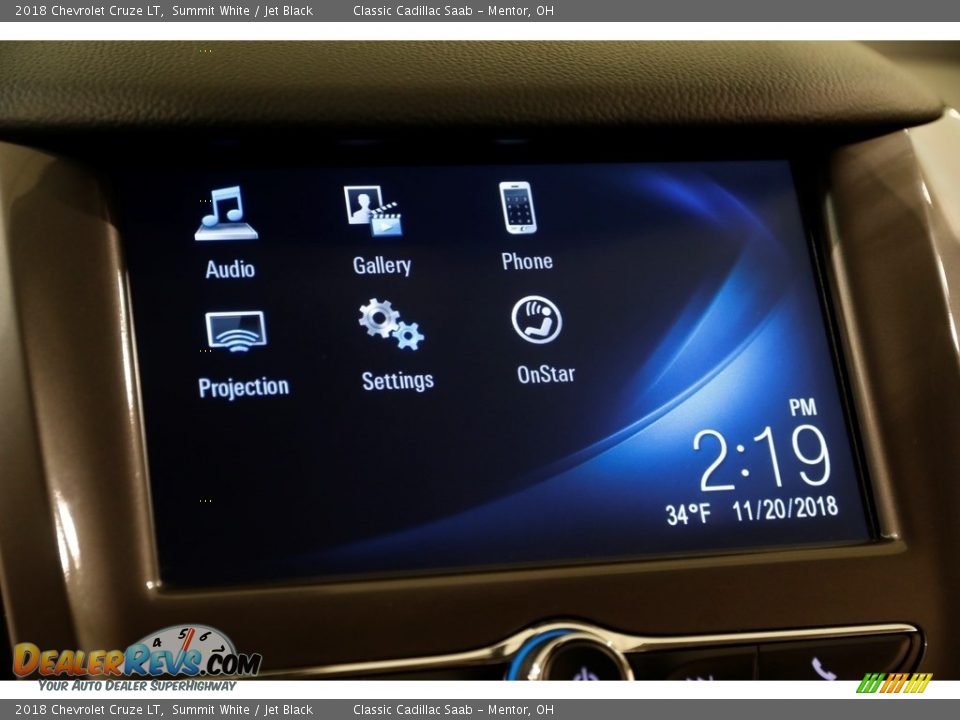This screenshot has height=720, width=960.
Task: Tap the Gallery photo and video icon
Action: click(x=372, y=210)
